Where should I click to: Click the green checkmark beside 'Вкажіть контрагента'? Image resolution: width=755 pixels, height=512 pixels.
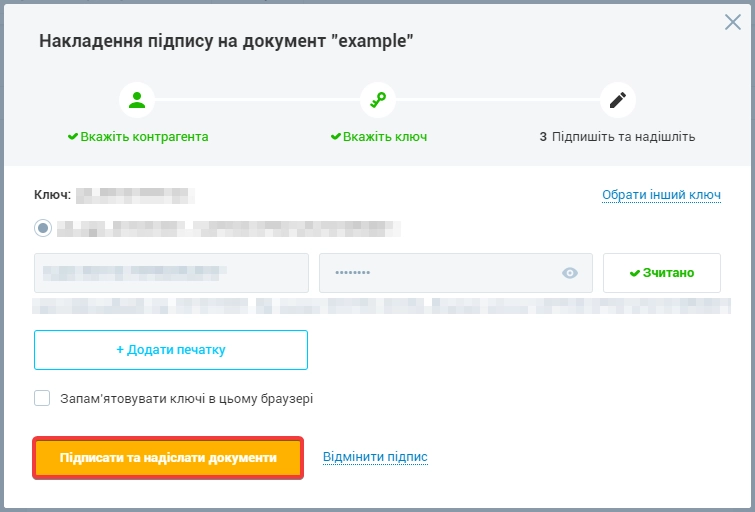(73, 137)
